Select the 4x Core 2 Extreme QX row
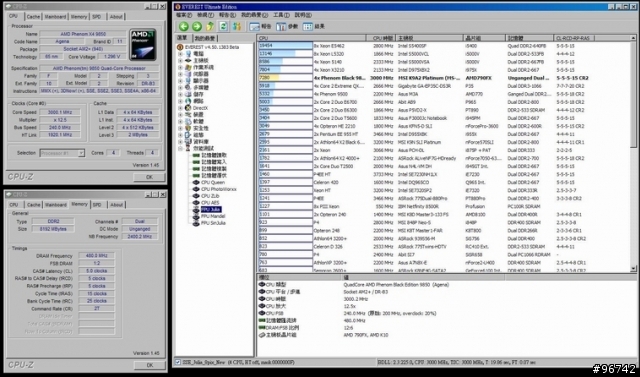 coord(445,86)
